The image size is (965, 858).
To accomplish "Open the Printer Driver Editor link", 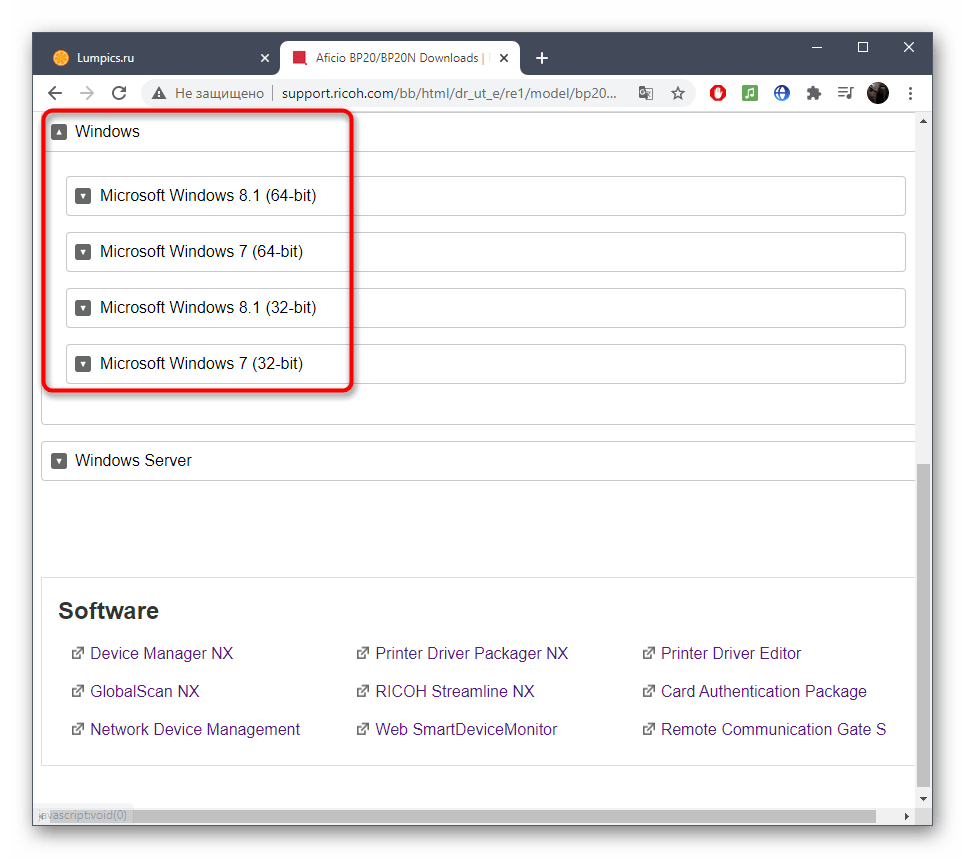I will coord(731,653).
